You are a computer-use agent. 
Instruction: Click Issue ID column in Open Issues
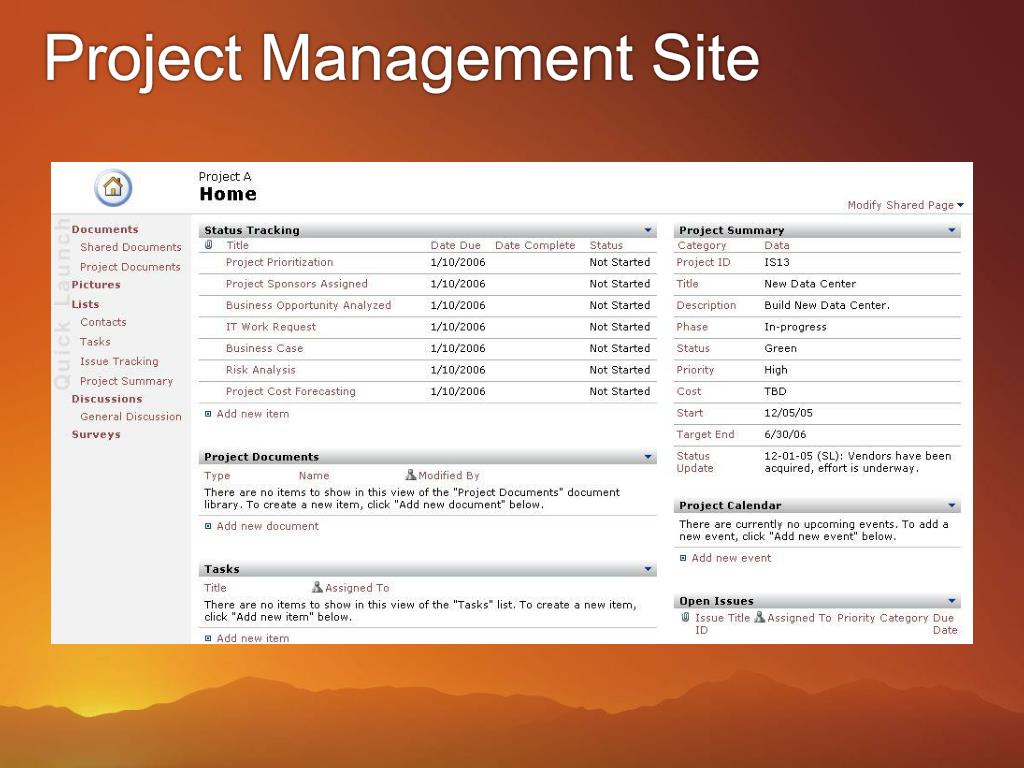[708, 624]
